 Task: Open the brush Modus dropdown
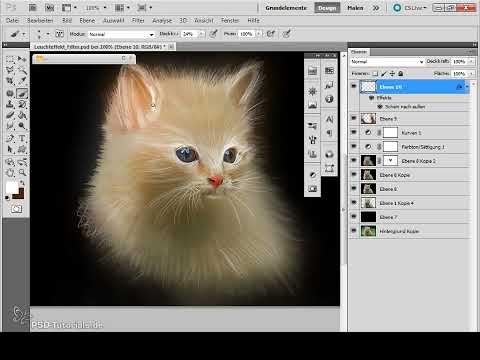pyautogui.click(x=122, y=34)
